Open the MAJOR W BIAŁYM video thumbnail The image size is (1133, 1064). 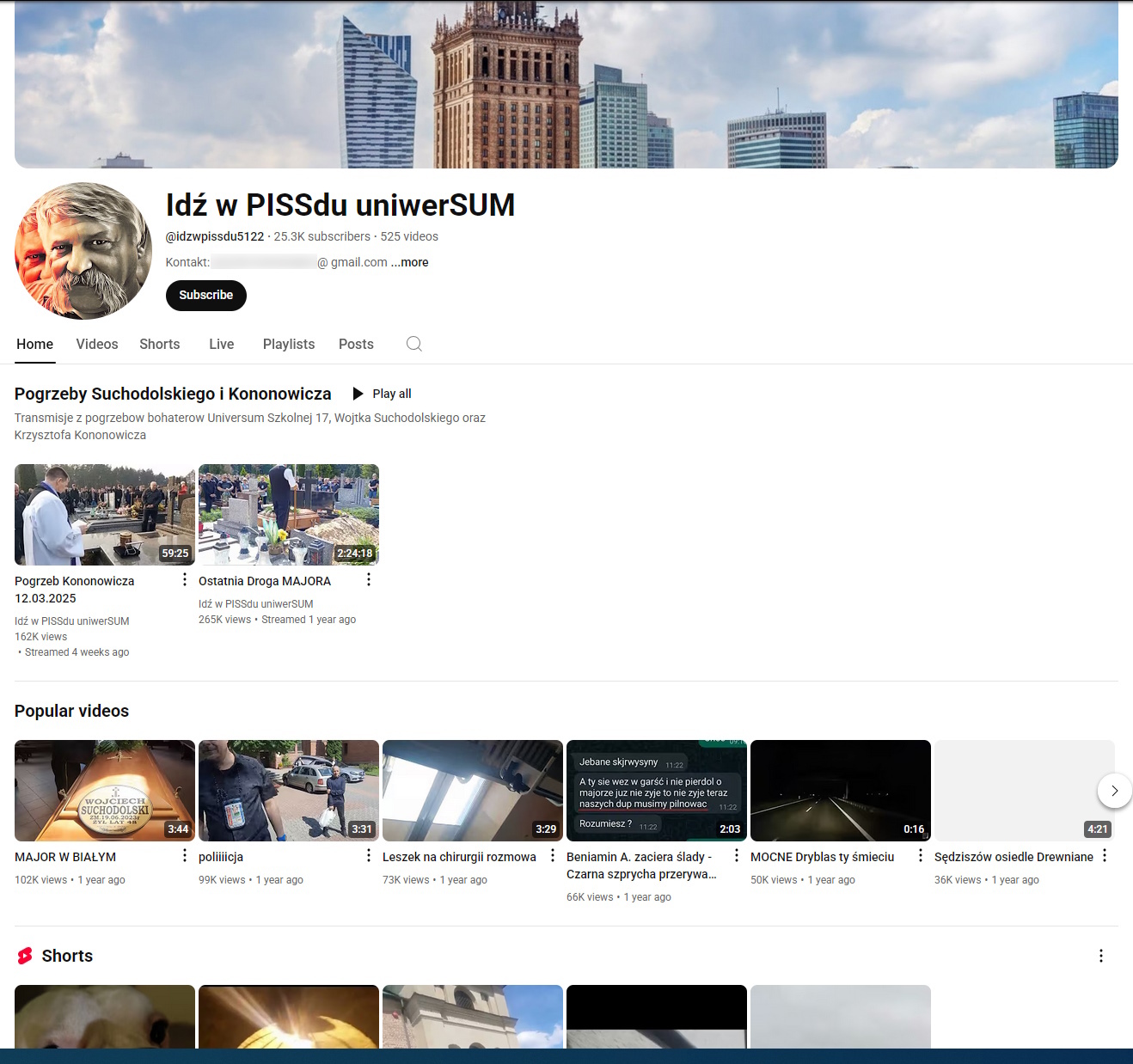tap(105, 791)
